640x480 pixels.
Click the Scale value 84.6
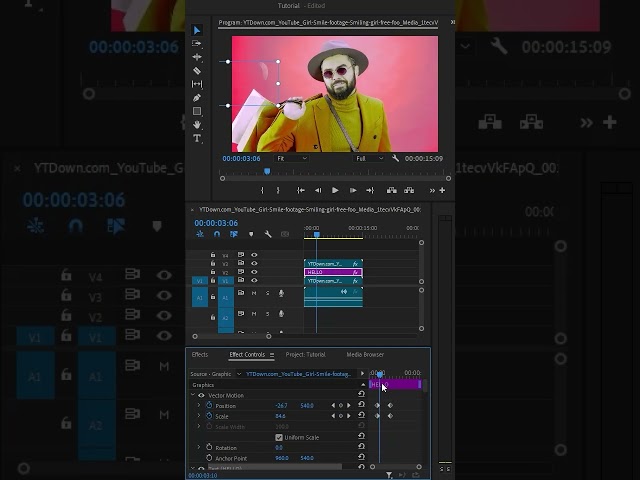280,416
